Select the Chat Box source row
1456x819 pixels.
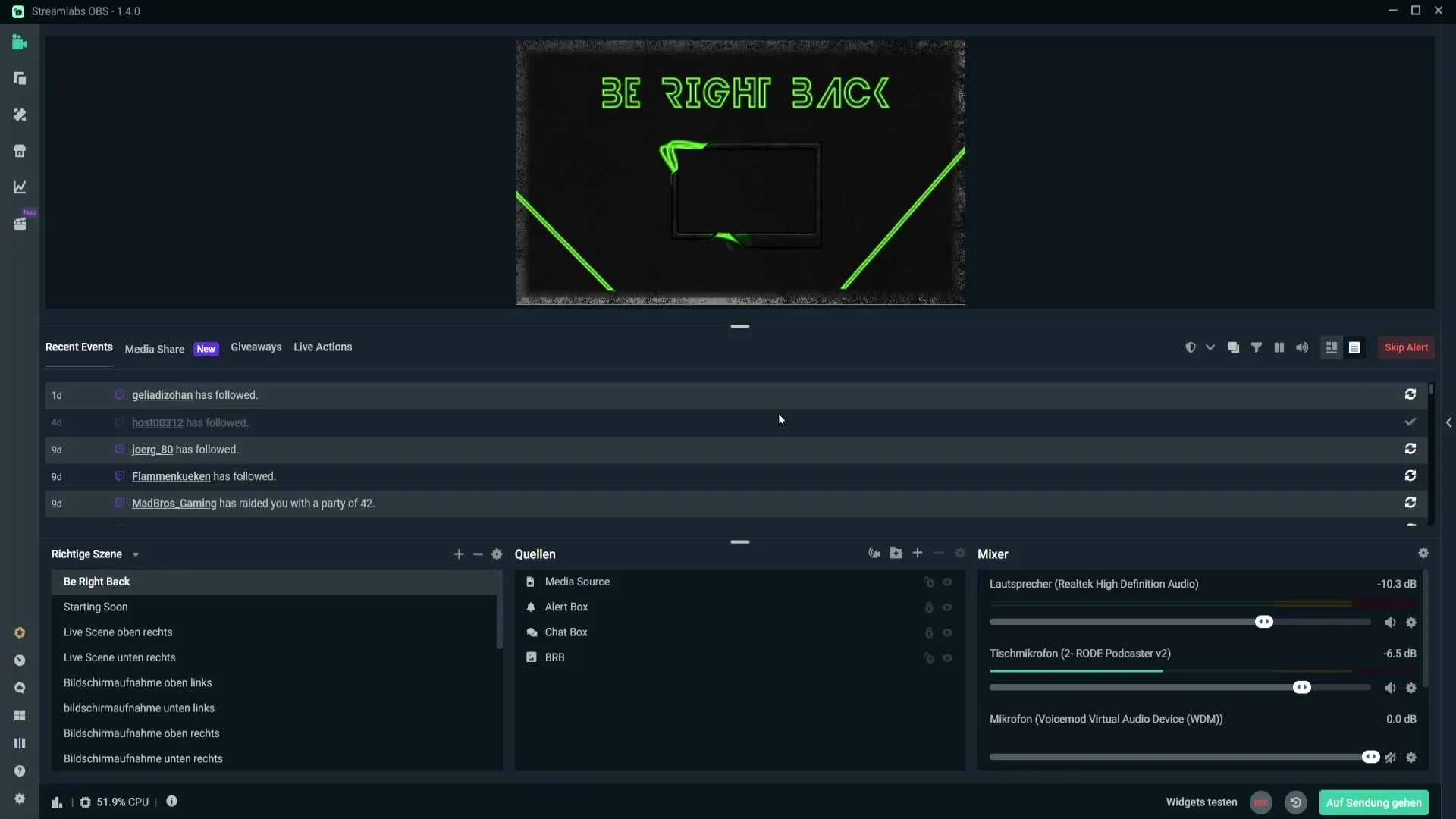click(x=739, y=632)
